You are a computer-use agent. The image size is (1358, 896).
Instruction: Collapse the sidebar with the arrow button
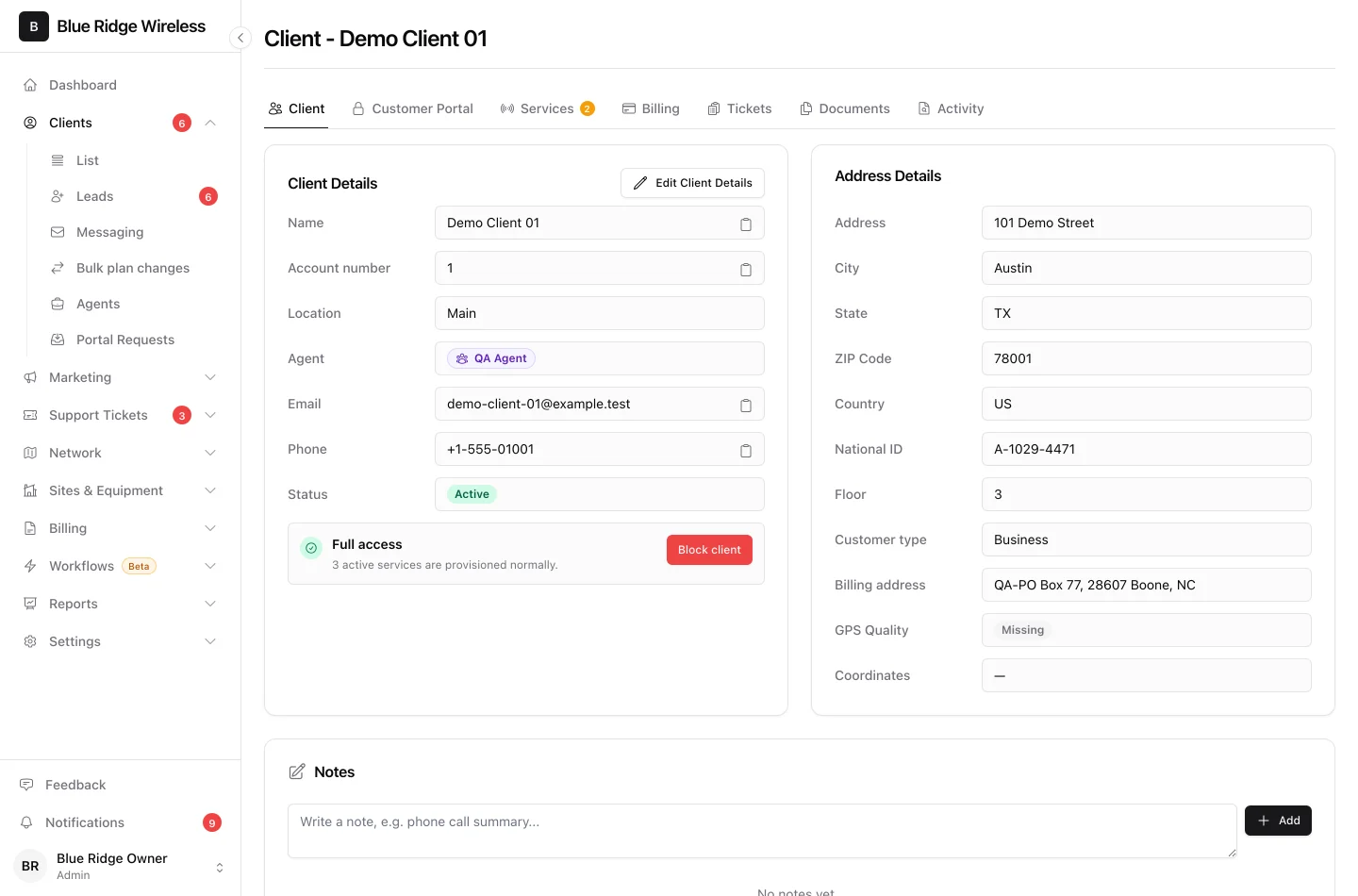tap(240, 38)
